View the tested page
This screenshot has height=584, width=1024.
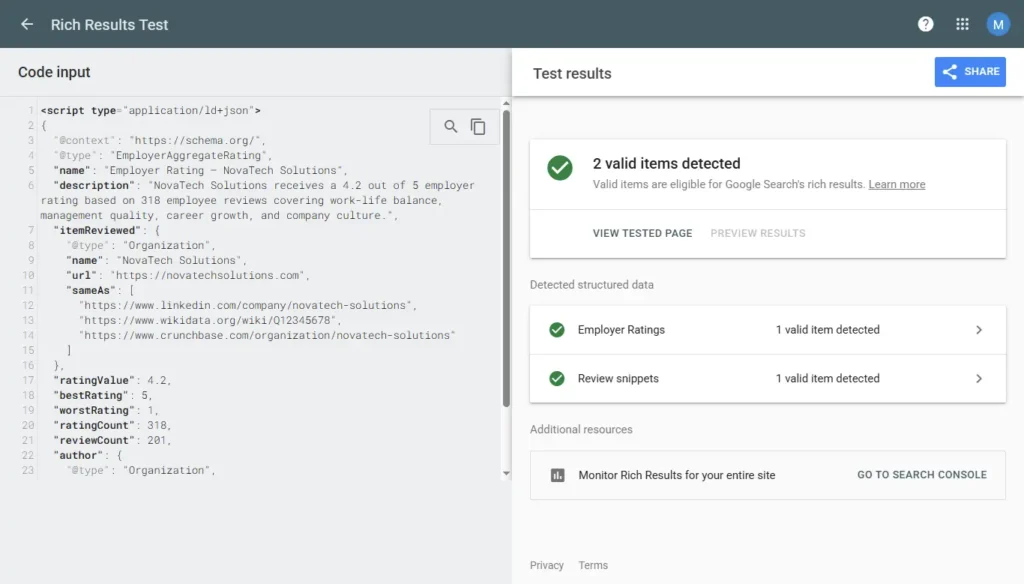[642, 233]
